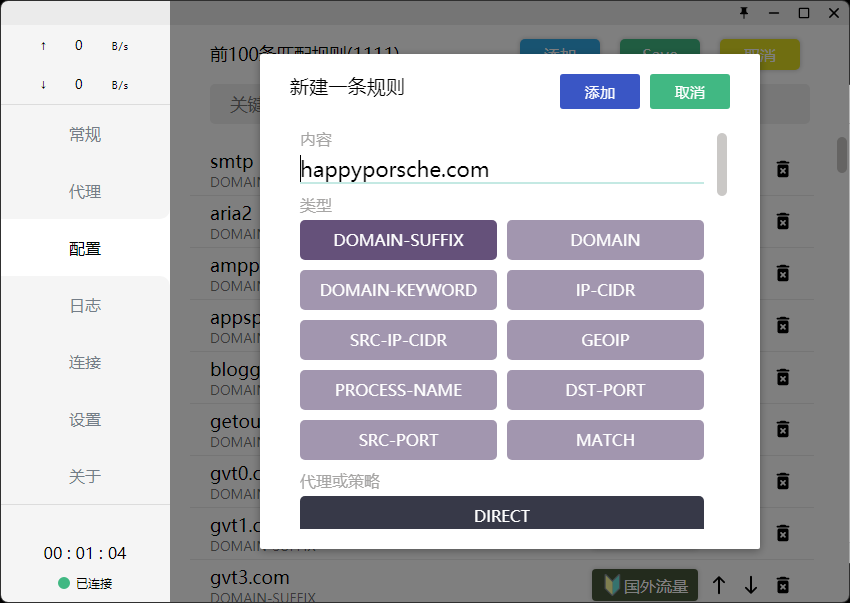
Task: Open the 常规 sidebar tab
Action: click(85, 134)
